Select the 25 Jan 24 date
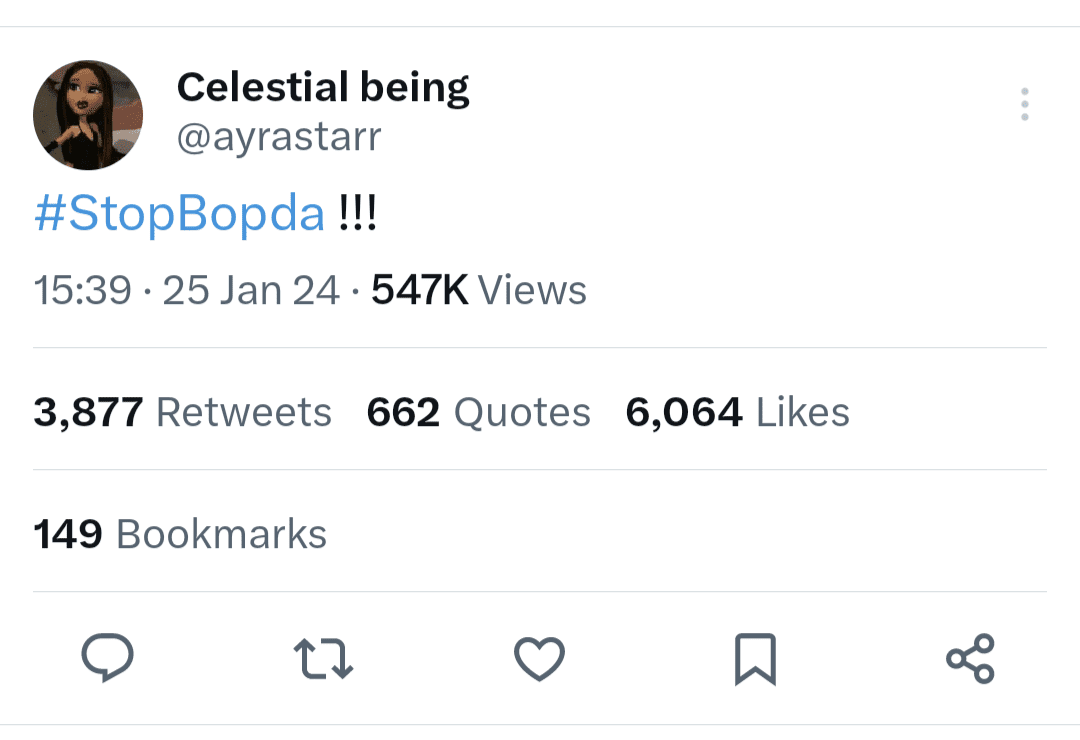The width and height of the screenshot is (1080, 740). tap(251, 289)
